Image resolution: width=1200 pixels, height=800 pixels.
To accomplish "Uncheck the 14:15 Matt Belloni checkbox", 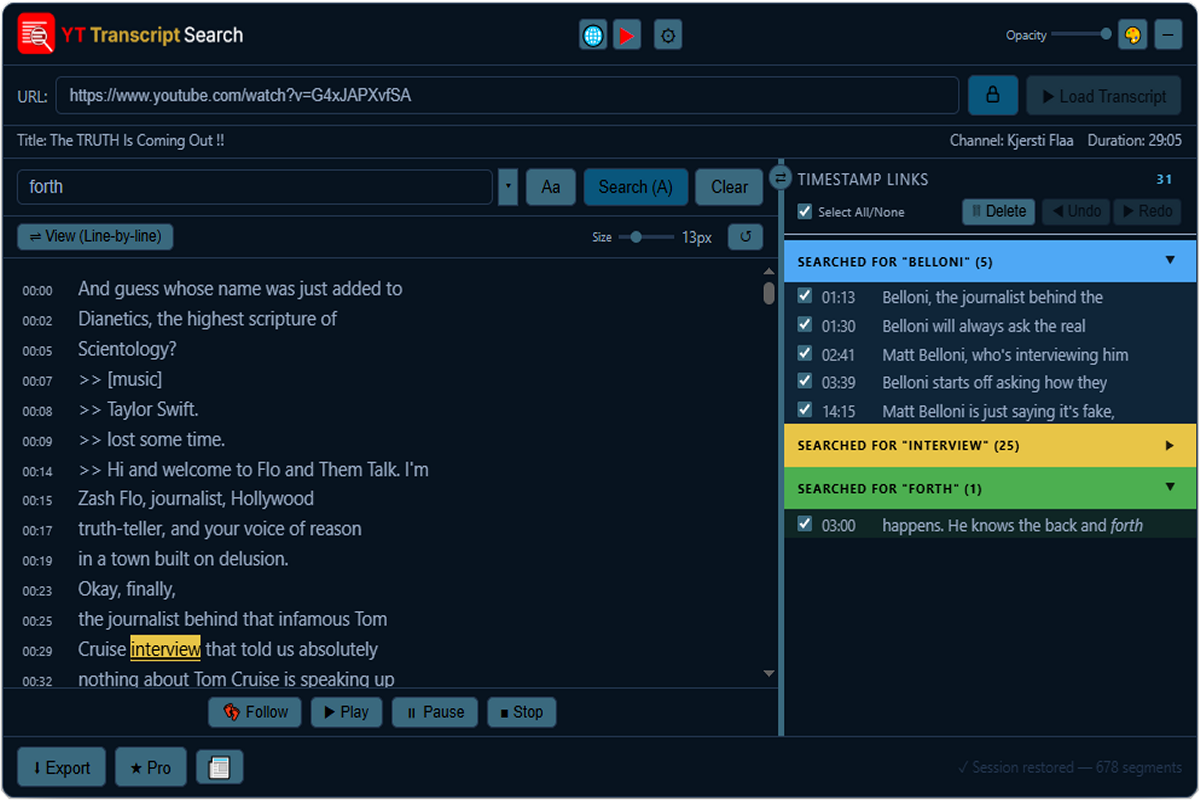I will 804,410.
